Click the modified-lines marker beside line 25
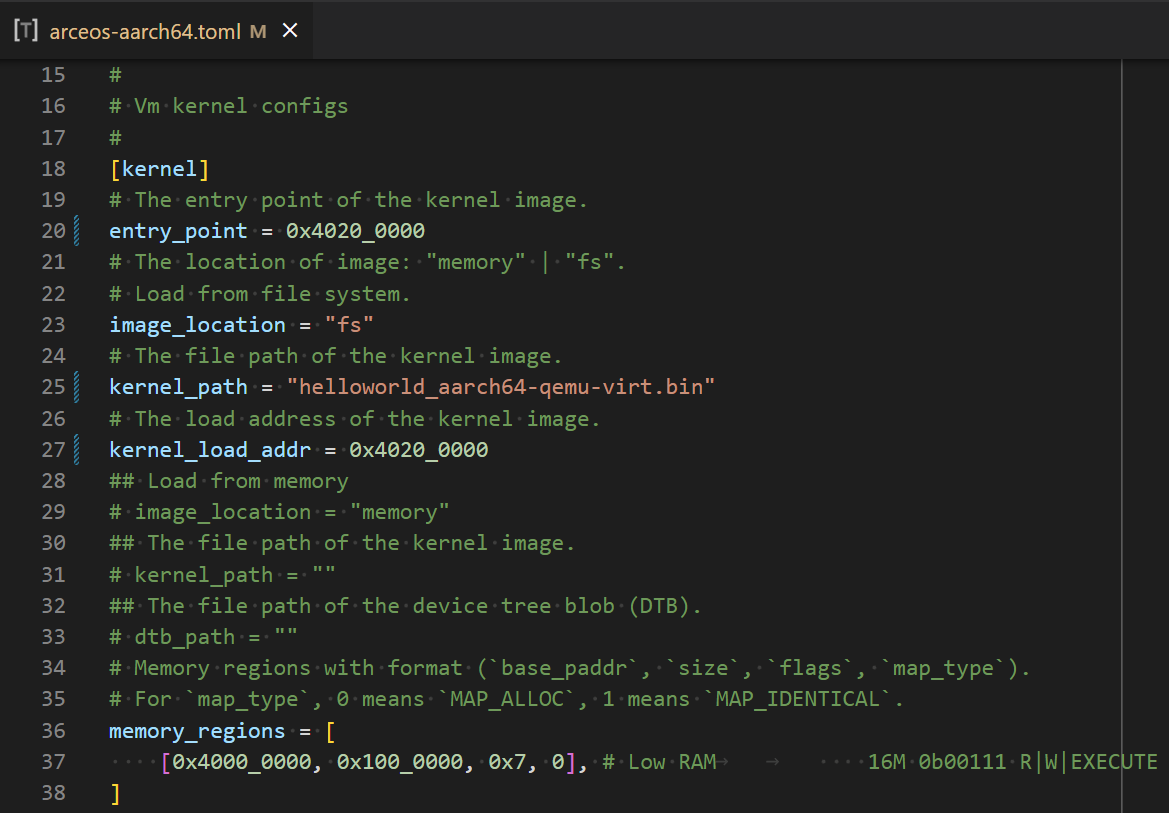This screenshot has width=1169, height=813. 77,387
